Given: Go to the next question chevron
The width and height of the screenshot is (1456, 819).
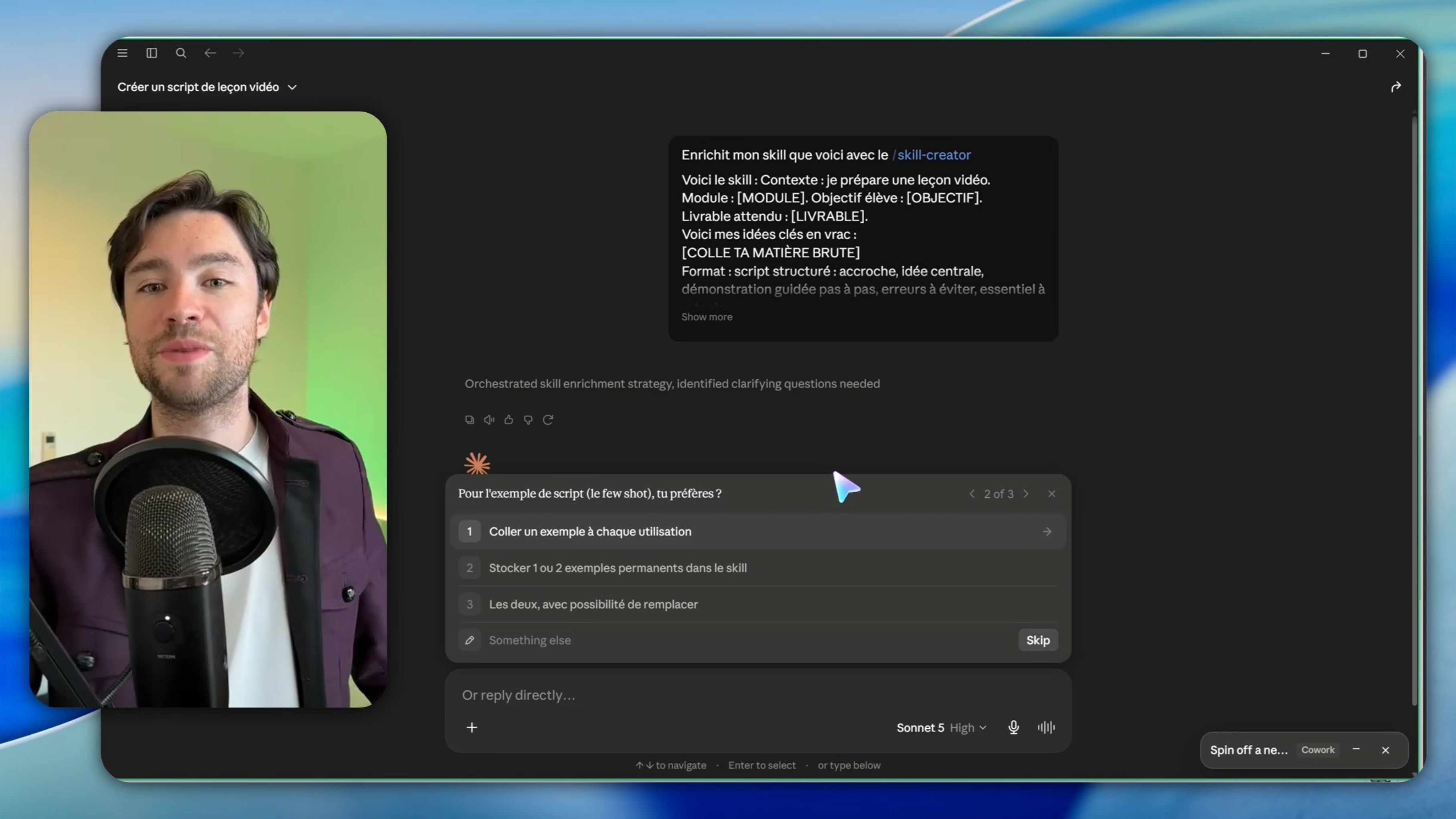Looking at the screenshot, I should (1026, 494).
